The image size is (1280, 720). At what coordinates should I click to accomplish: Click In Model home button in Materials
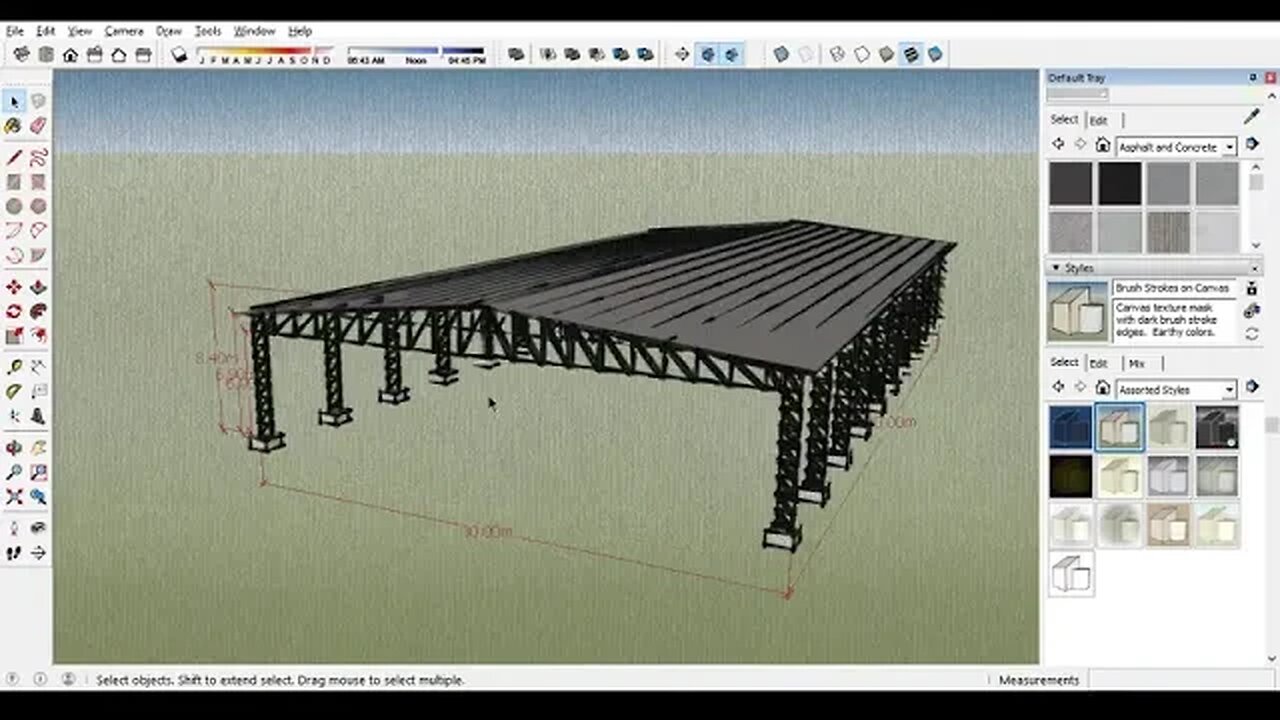(1102, 145)
